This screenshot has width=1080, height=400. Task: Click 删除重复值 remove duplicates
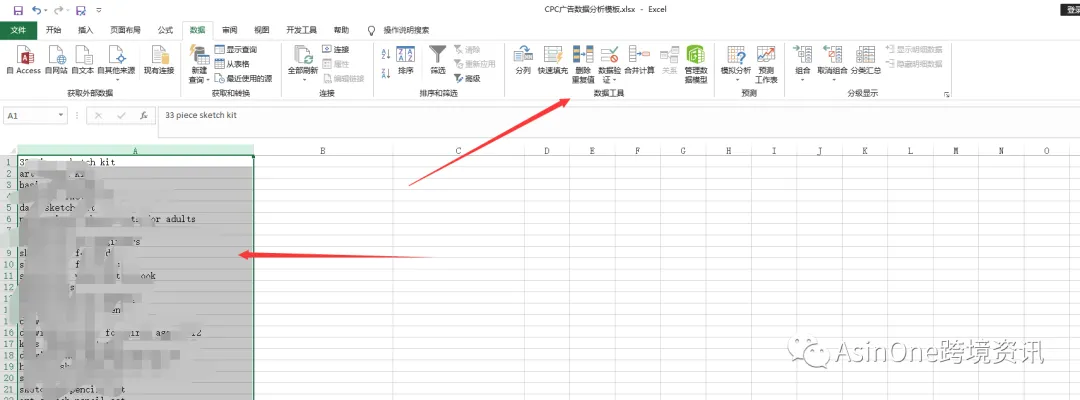[x=583, y=63]
